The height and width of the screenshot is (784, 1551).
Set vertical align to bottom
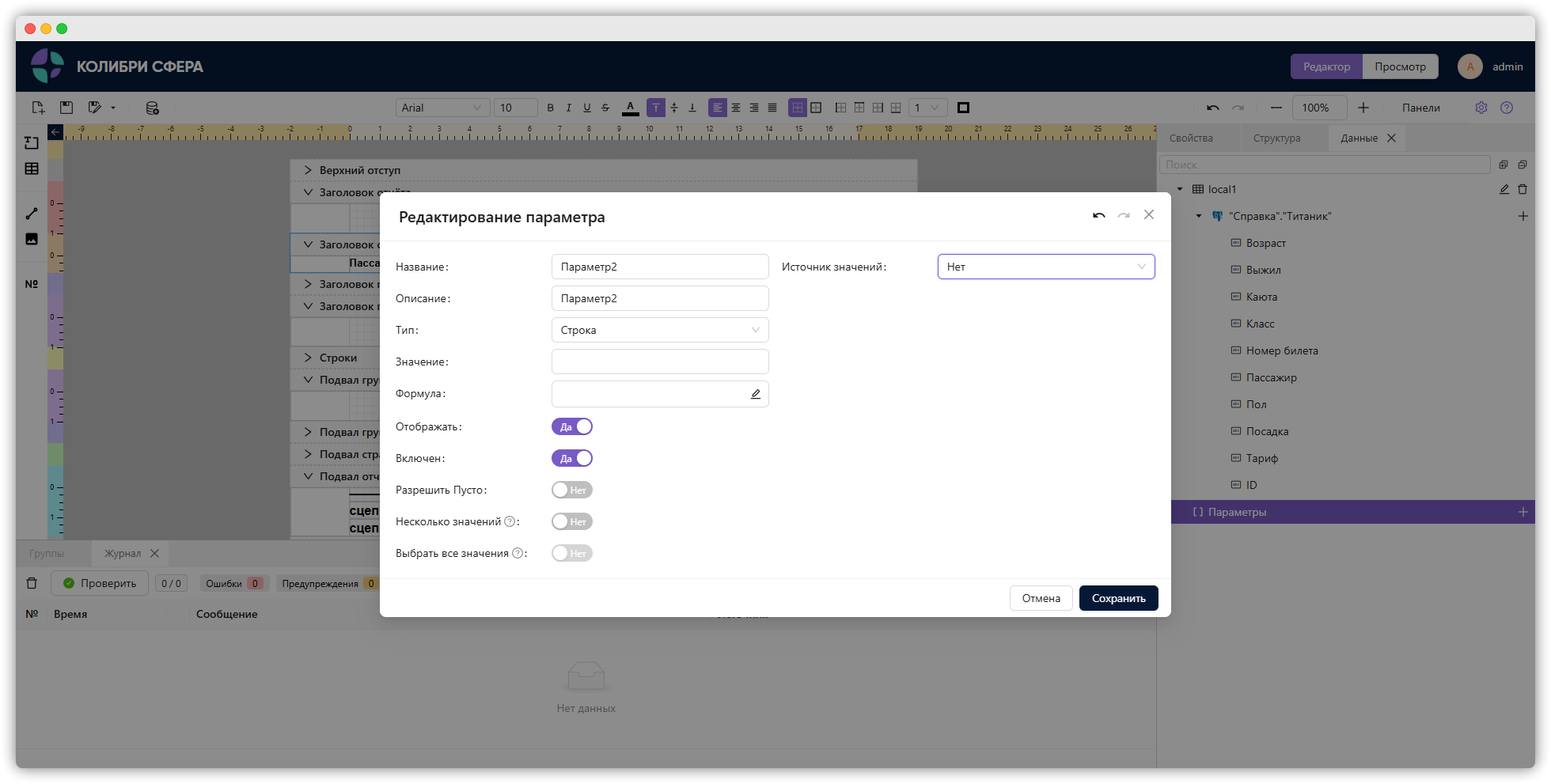click(x=692, y=108)
